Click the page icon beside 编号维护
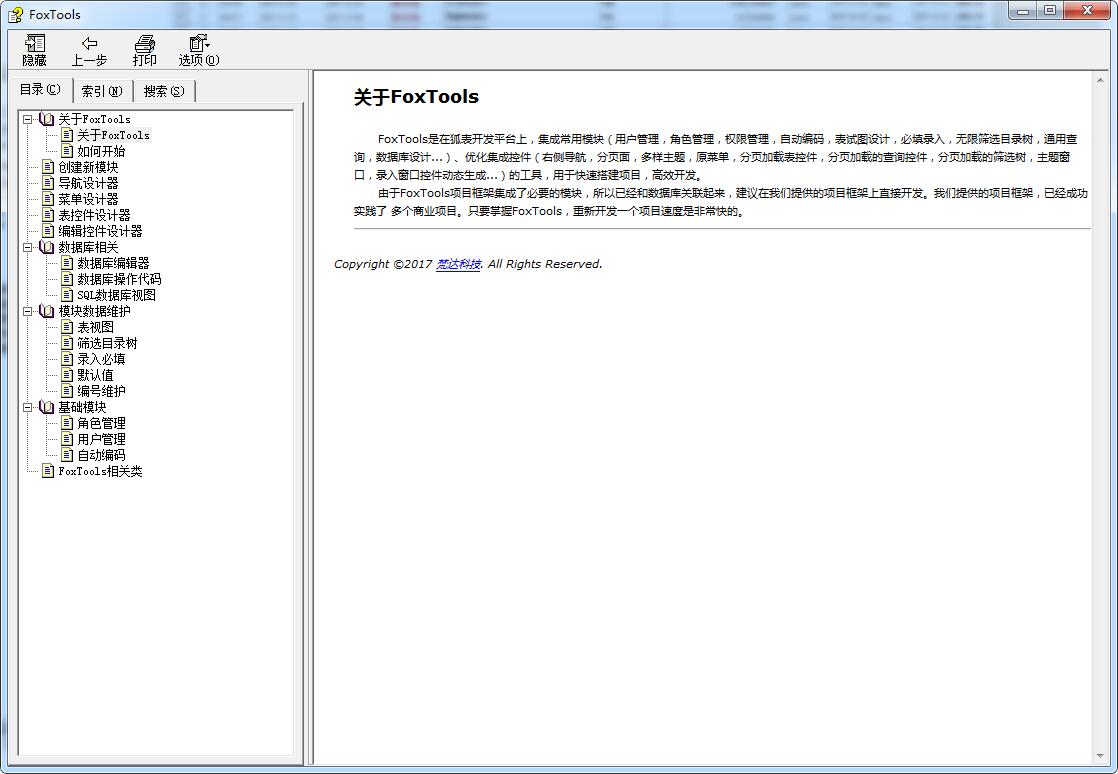 point(67,391)
